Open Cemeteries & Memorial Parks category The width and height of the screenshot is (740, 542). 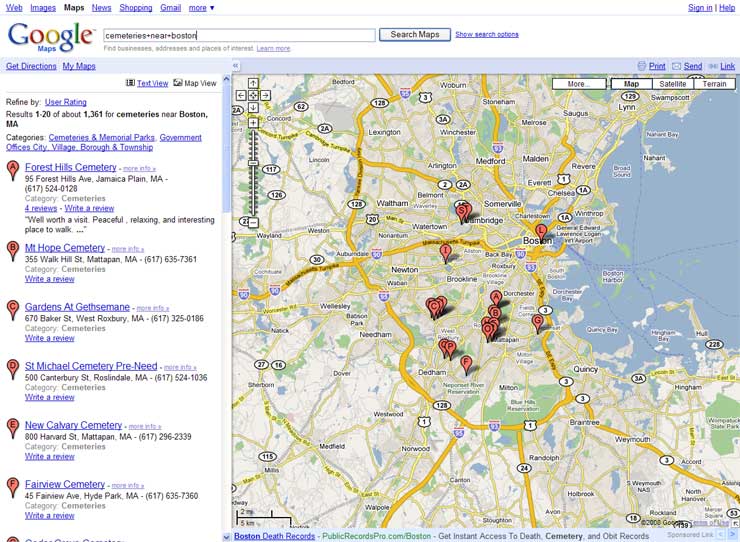click(101, 137)
